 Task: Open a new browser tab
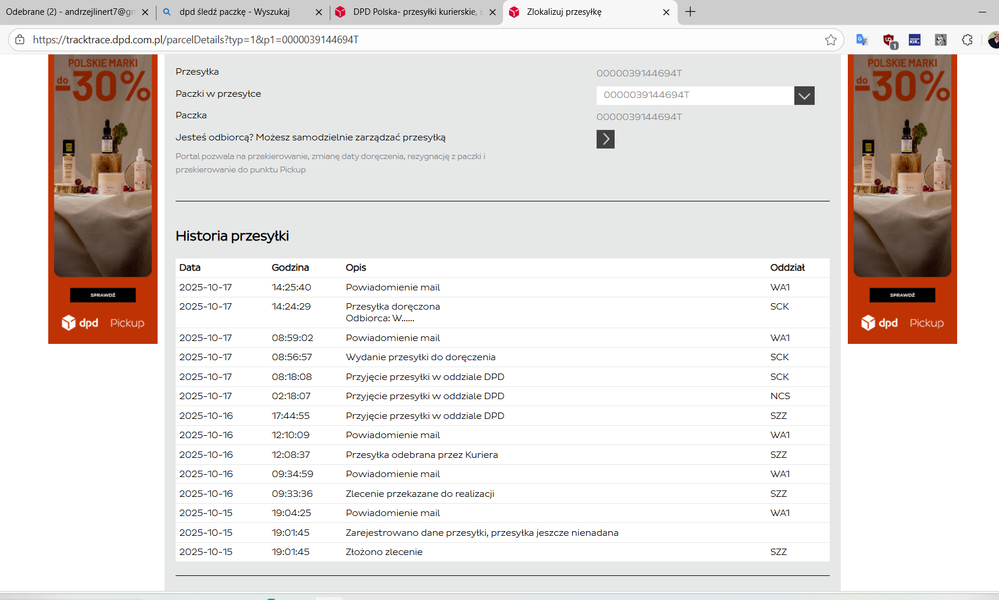[690, 12]
